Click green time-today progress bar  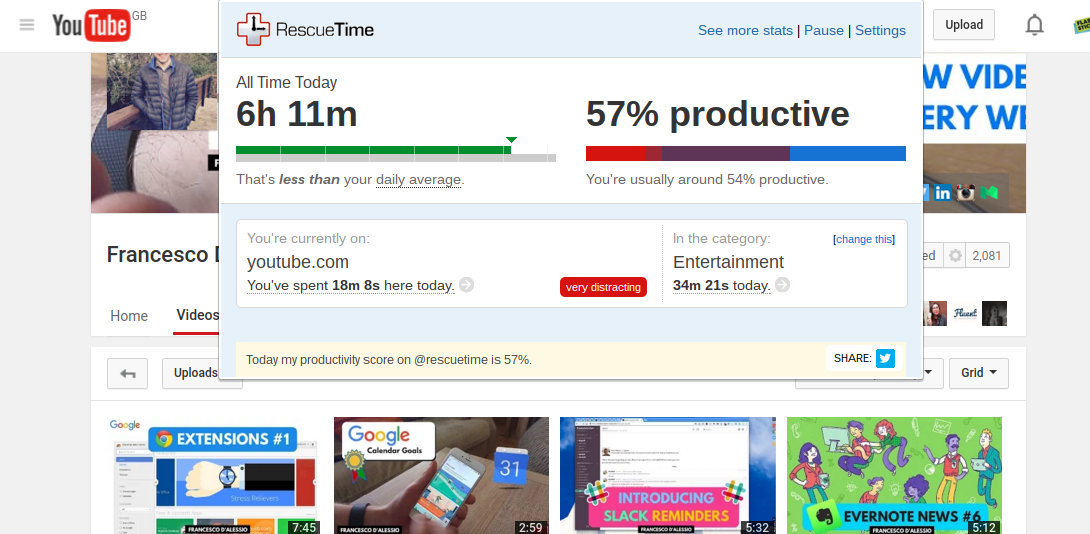[x=373, y=149]
